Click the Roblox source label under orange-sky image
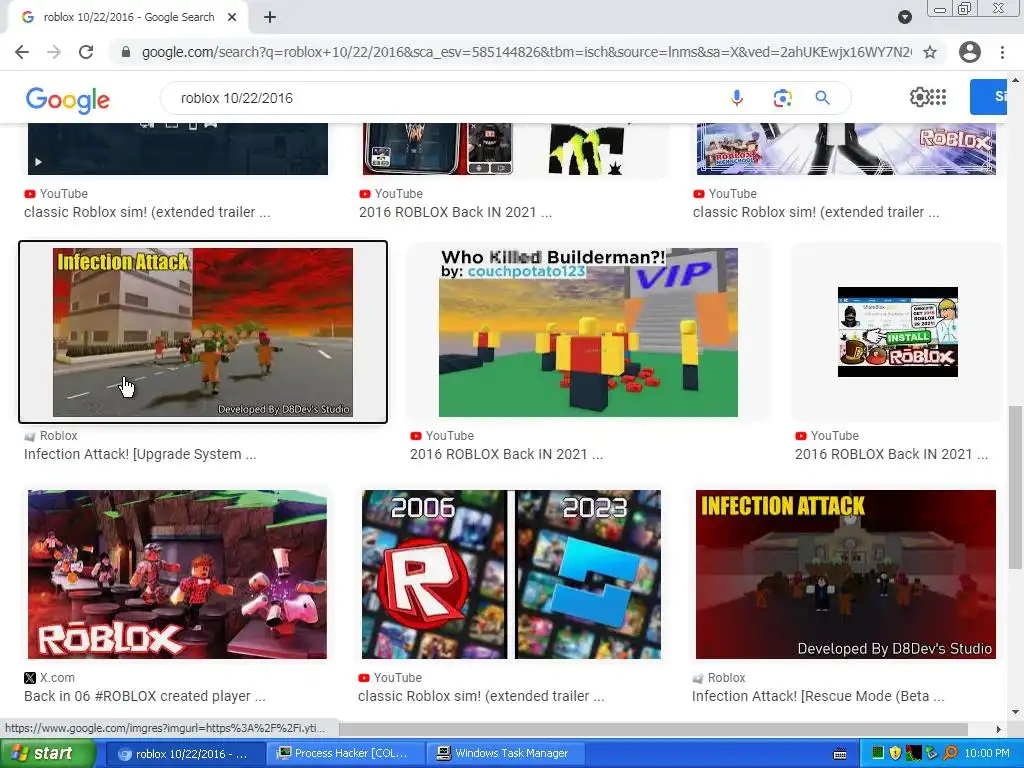 click(x=51, y=436)
